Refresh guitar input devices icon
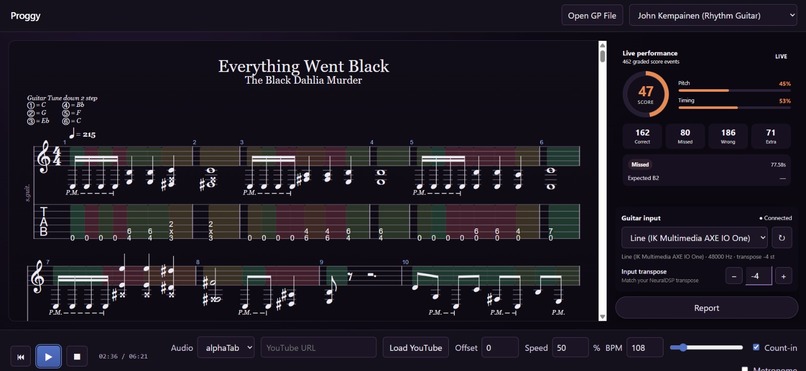 pyautogui.click(x=782, y=238)
